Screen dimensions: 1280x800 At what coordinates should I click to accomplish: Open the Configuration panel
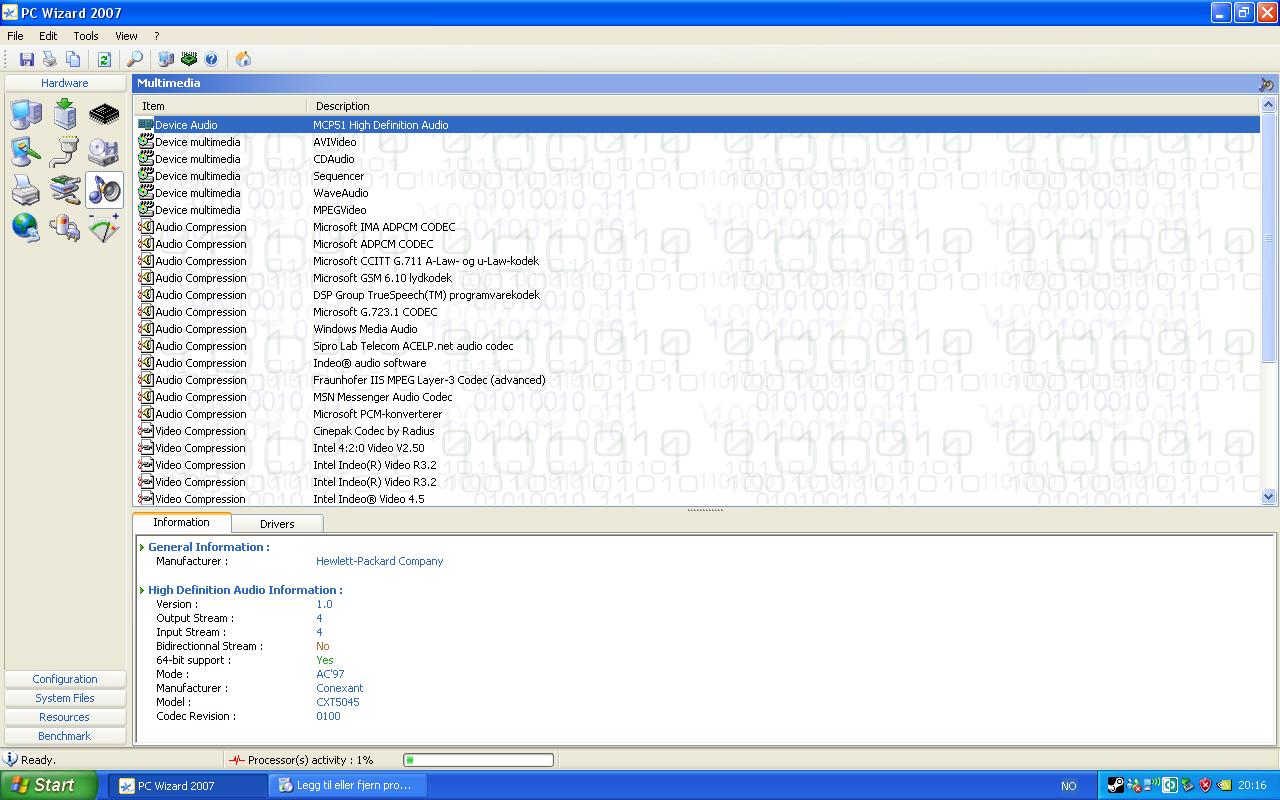[x=65, y=679]
